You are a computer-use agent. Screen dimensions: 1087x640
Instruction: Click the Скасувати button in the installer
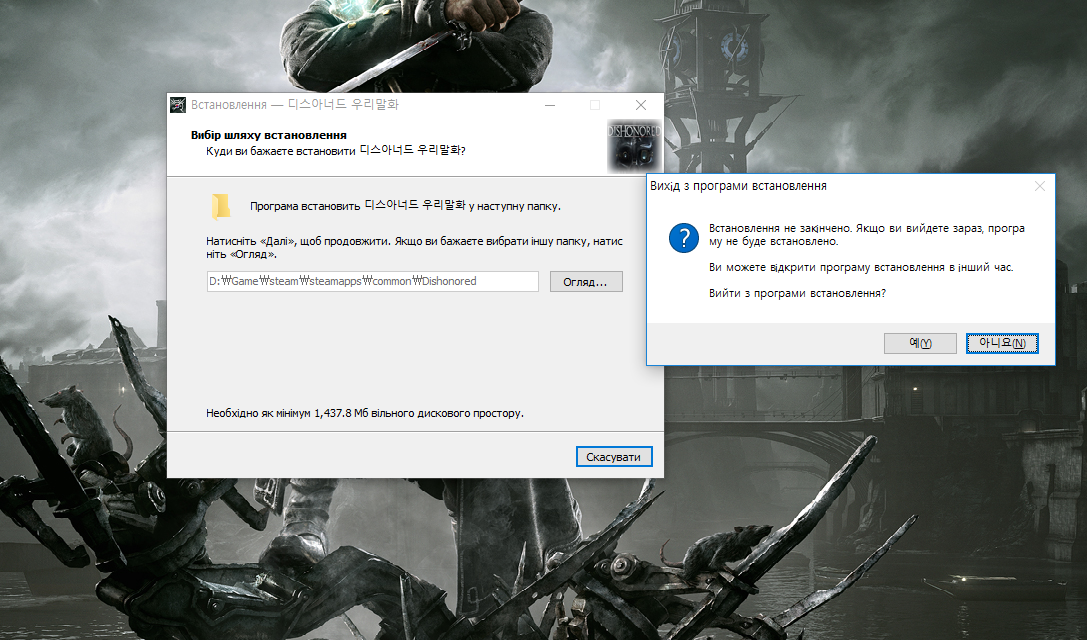pos(614,456)
